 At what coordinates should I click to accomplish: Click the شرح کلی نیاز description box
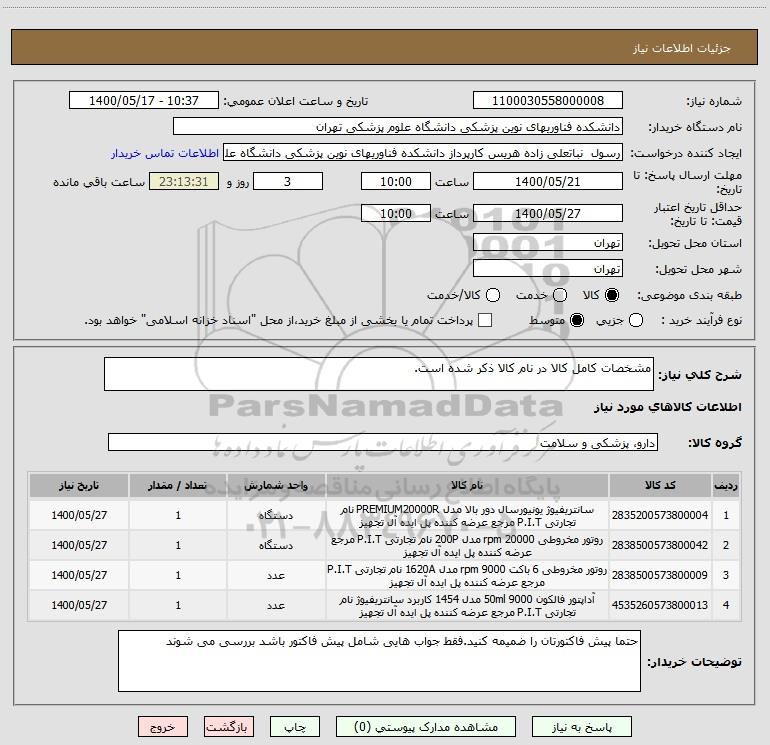click(x=379, y=374)
